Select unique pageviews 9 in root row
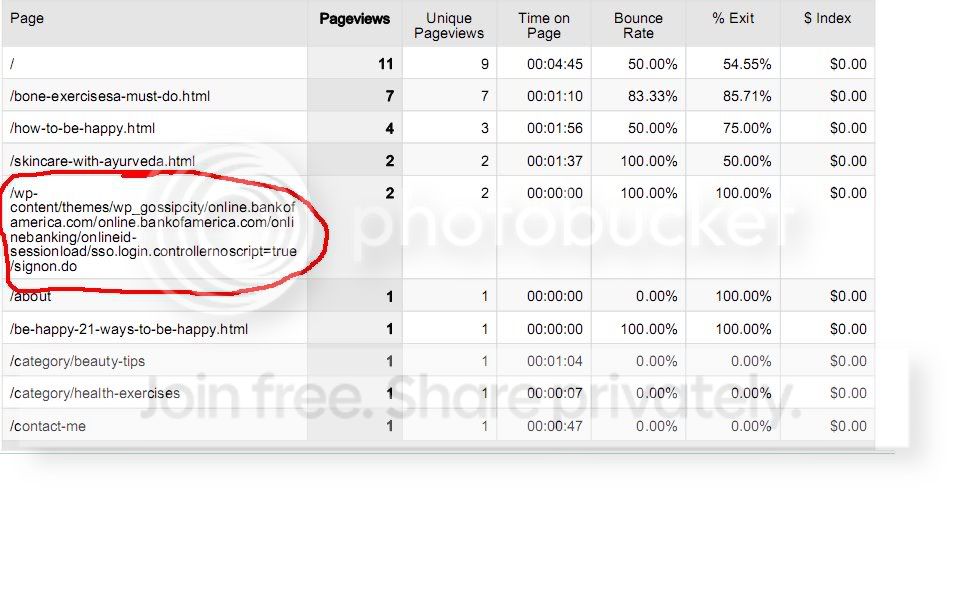Screen dimensions: 955x609 [485, 64]
